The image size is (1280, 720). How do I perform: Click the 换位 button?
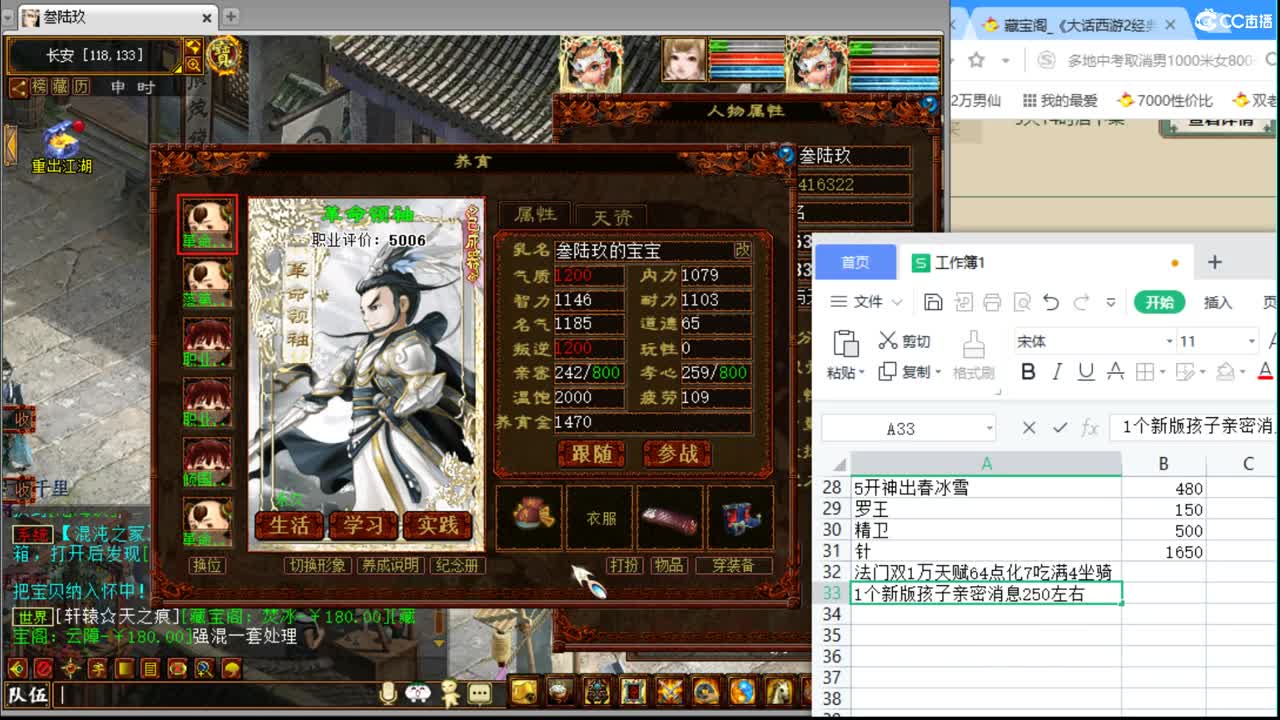207,565
